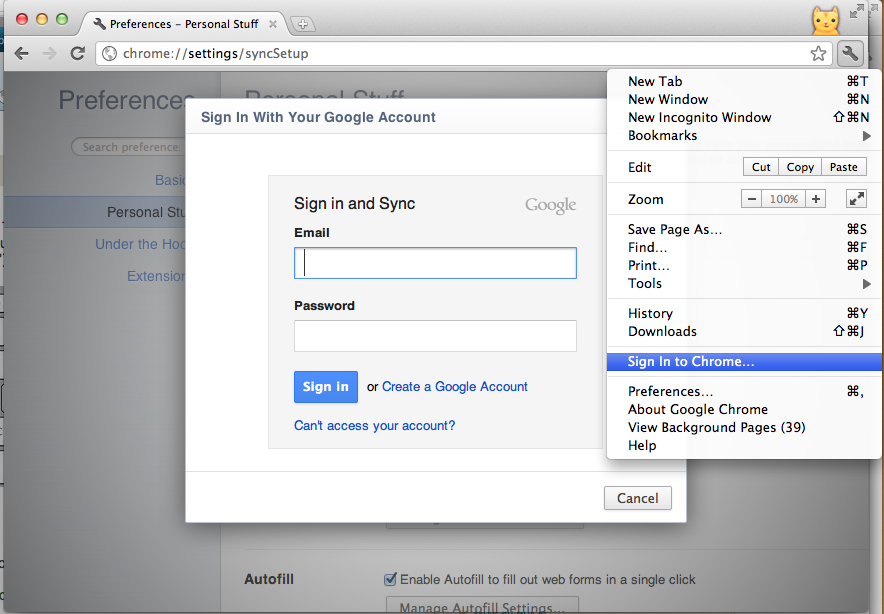Click the Sign in and Sync heading
Image resolution: width=884 pixels, height=614 pixels.
point(355,204)
